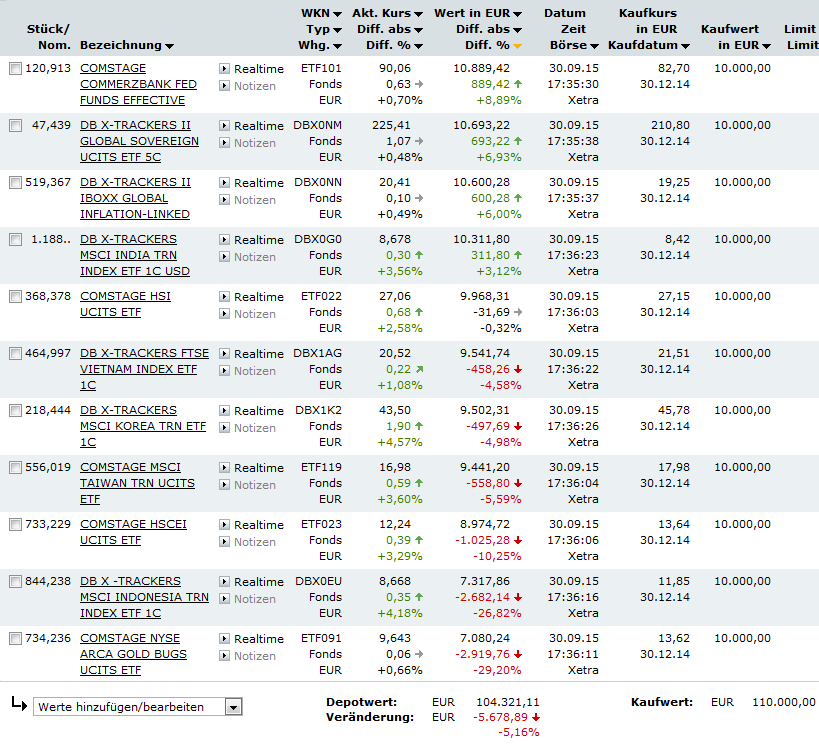Click Realtime arrow icon for FTSE VIETNAM INDEX
The image size is (819, 755).
point(224,353)
